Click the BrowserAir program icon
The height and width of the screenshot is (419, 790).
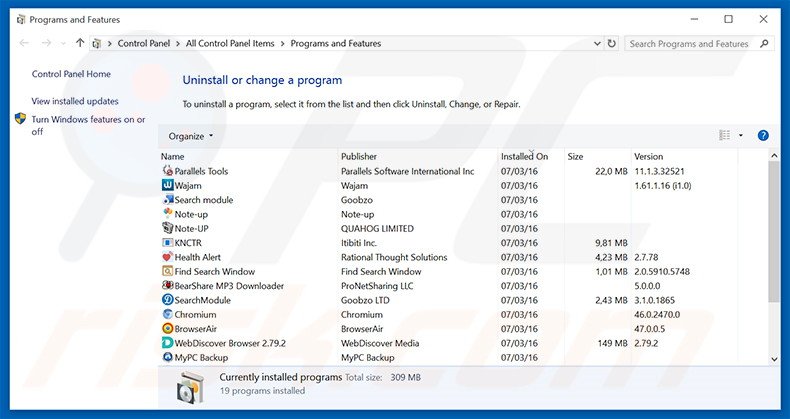(x=168, y=328)
